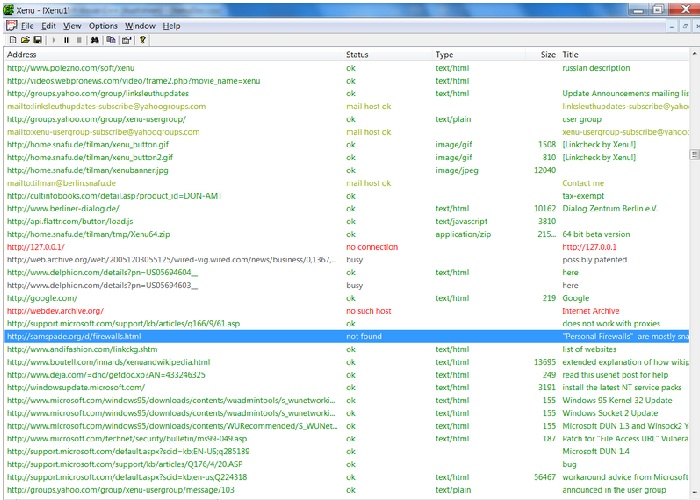700x500 pixels.
Task: Select the red http://127.0.0.1/ address row
Action: [36, 246]
